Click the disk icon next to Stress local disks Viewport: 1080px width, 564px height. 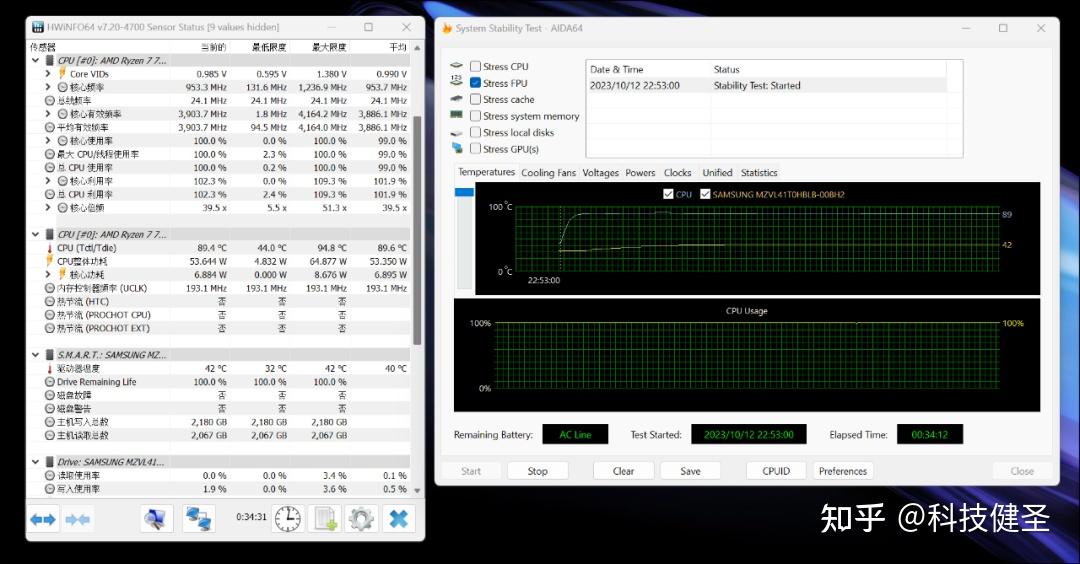[x=456, y=132]
